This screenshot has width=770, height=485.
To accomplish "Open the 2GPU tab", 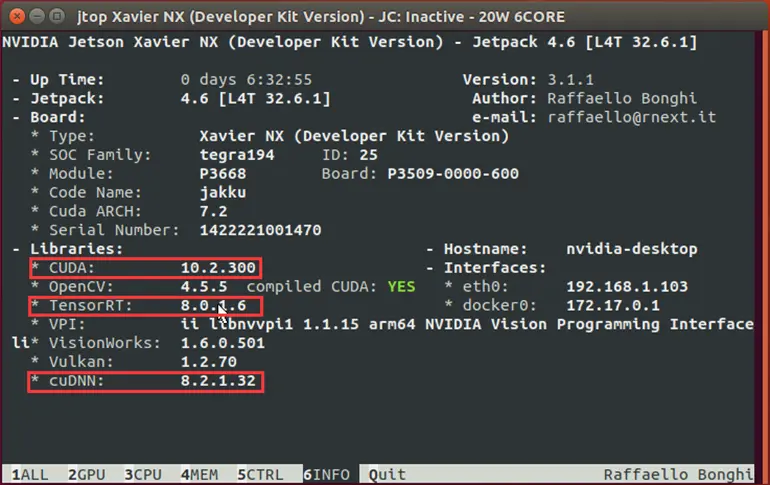I will pos(86,475).
